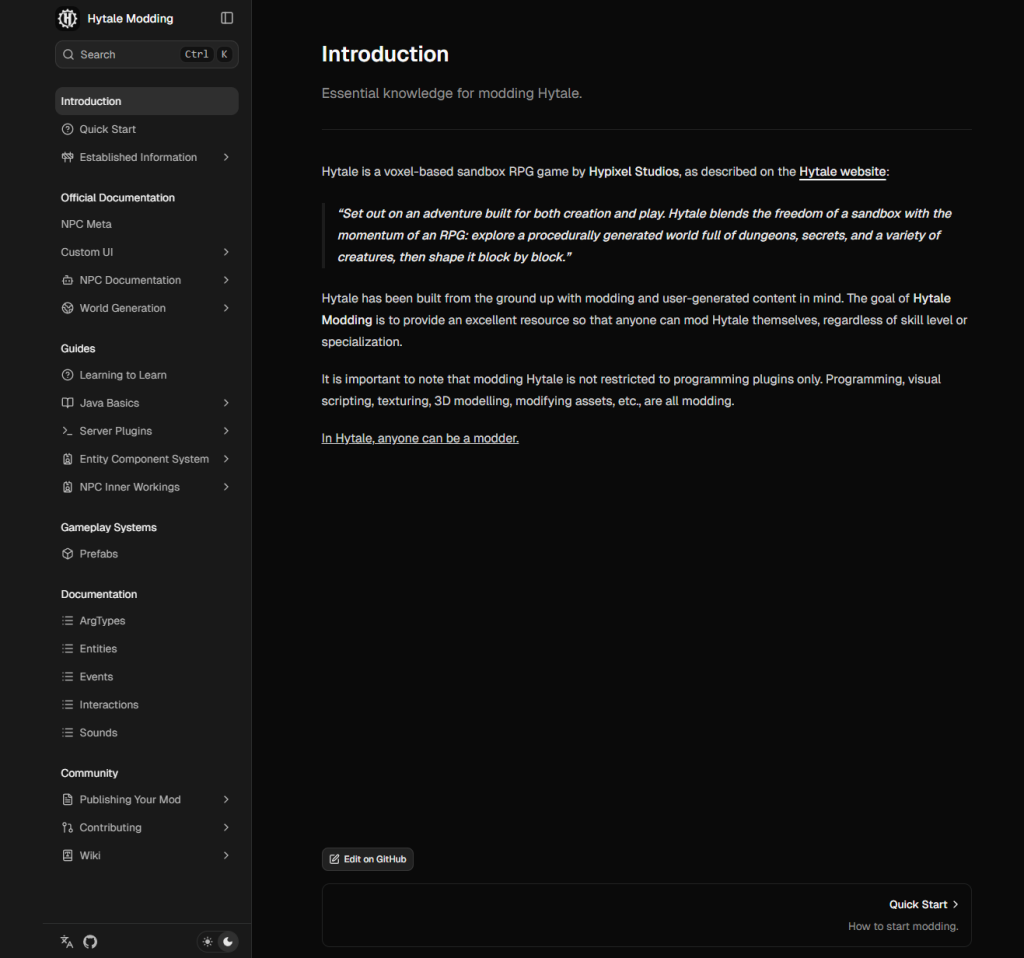Expand the Established Information section
The height and width of the screenshot is (958, 1024).
click(x=226, y=157)
